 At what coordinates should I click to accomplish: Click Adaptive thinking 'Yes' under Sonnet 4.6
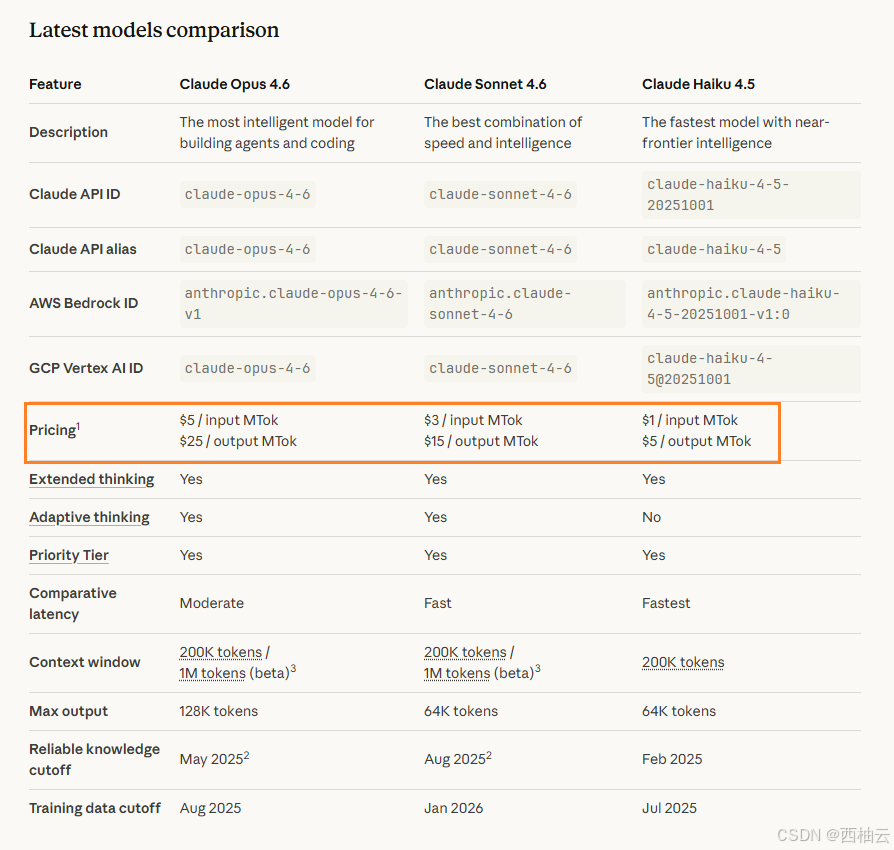pos(436,518)
